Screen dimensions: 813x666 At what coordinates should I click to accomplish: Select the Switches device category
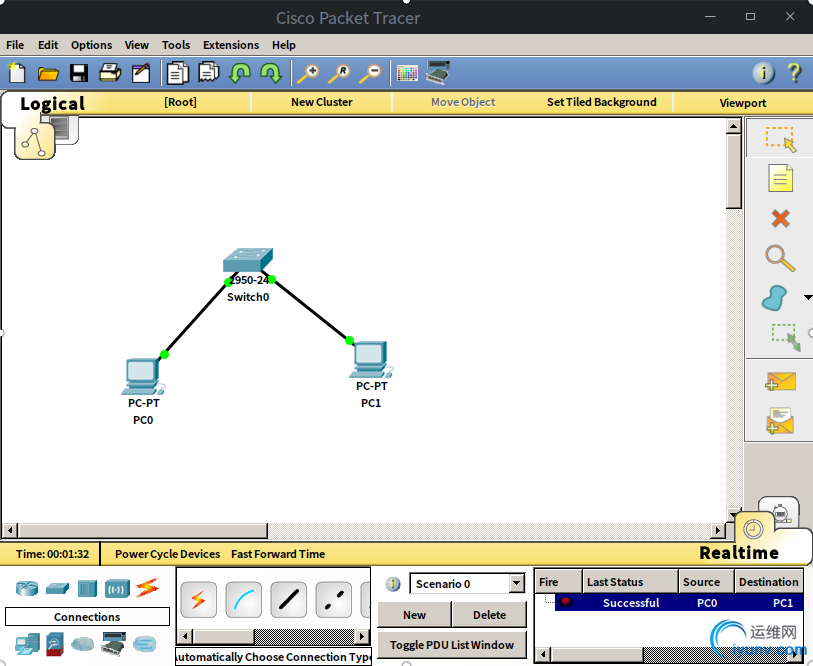[57, 589]
